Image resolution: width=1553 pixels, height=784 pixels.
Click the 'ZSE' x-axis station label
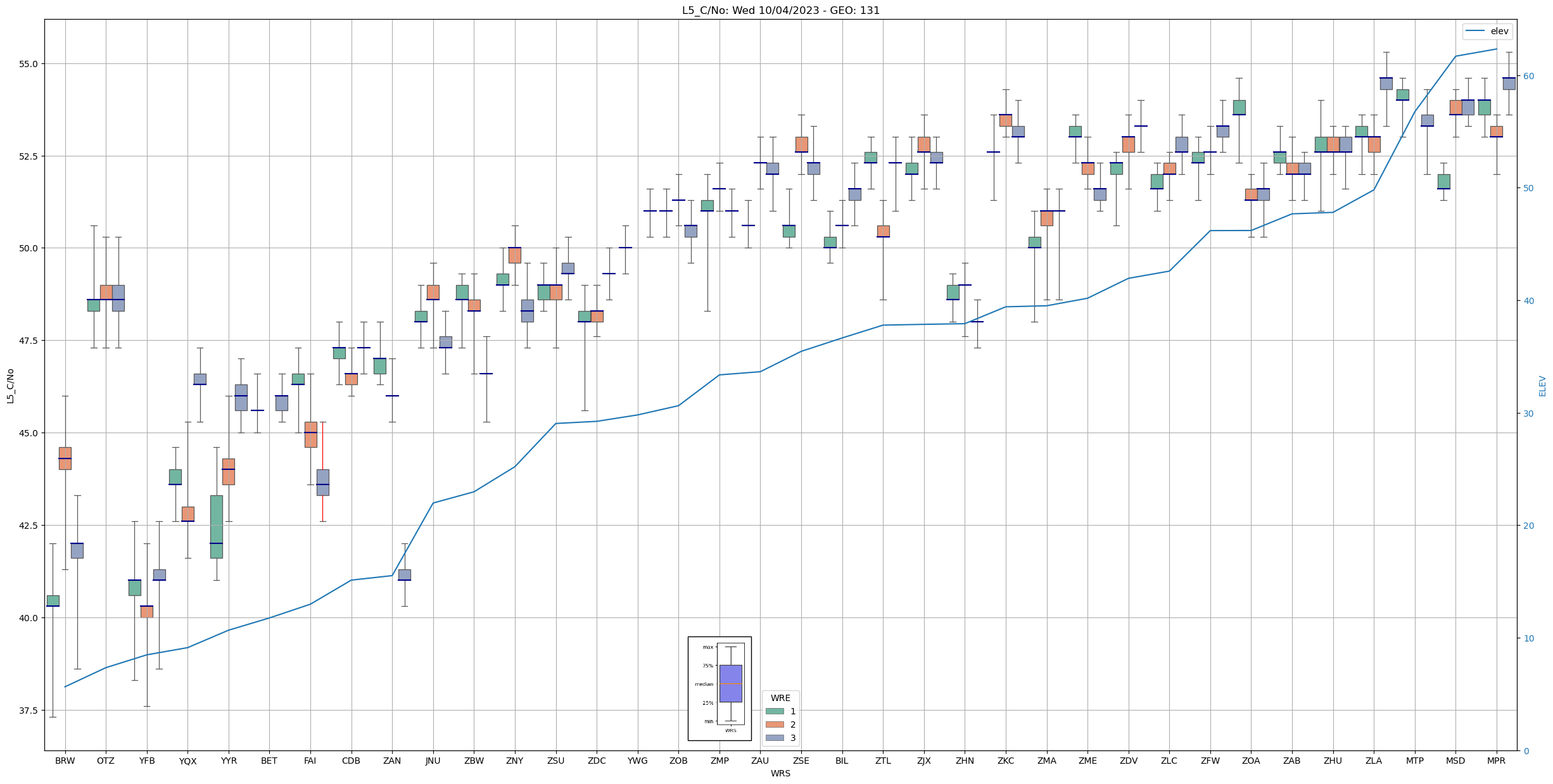801,761
